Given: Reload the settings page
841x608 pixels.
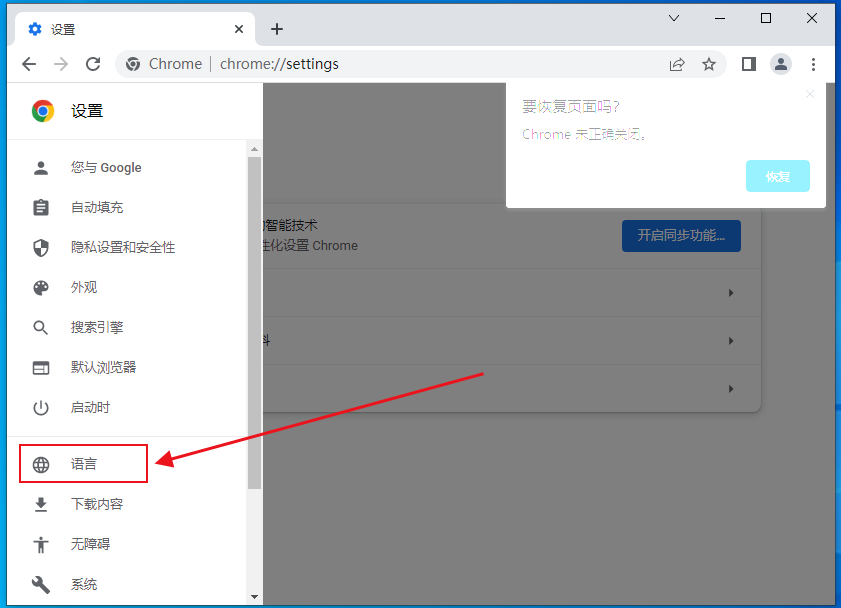Looking at the screenshot, I should click(93, 64).
